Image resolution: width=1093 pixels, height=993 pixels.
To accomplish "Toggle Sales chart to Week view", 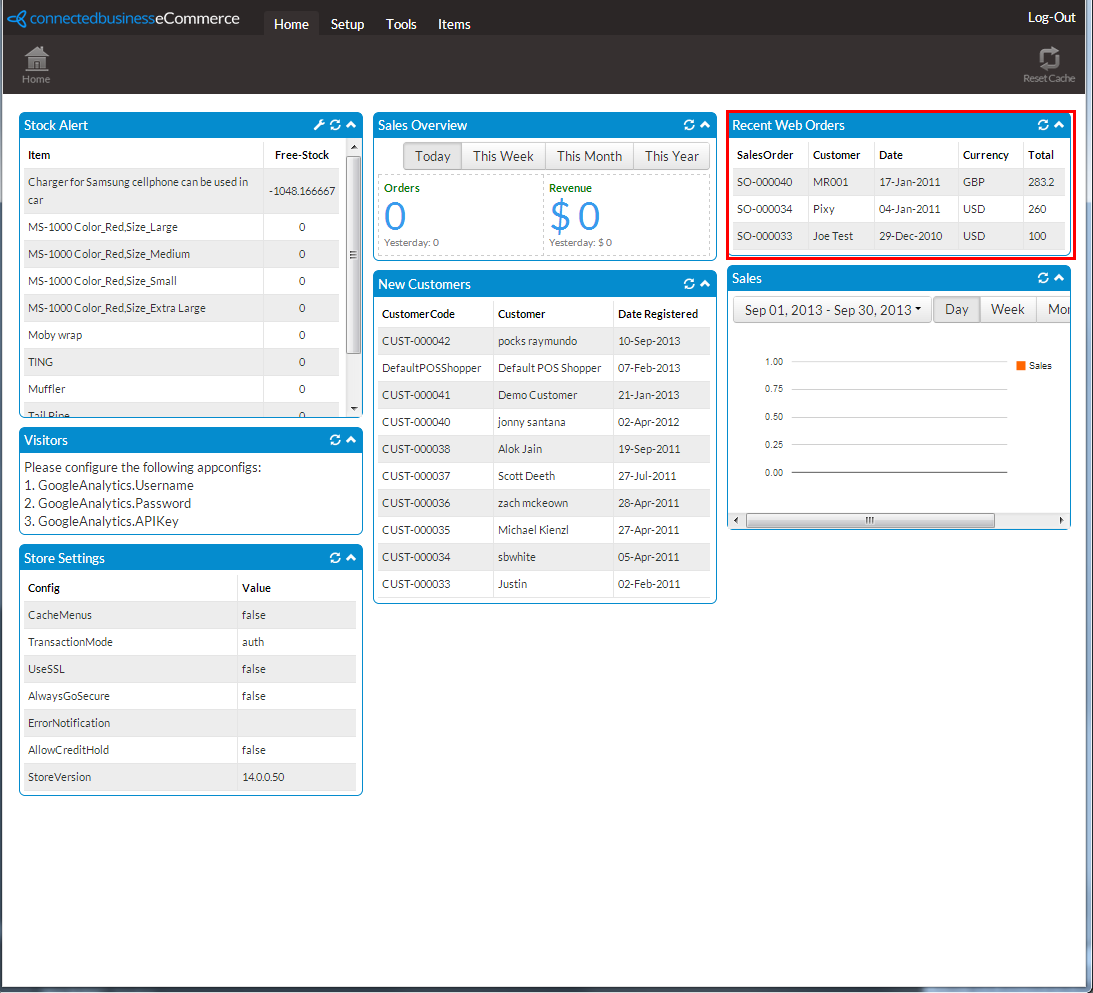I will [x=1007, y=309].
